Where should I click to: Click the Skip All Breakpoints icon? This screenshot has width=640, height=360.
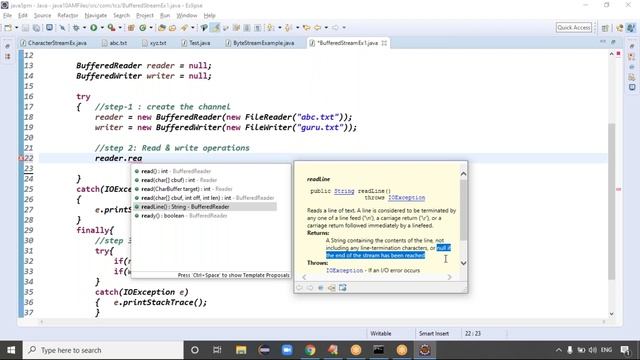coord(62,28)
